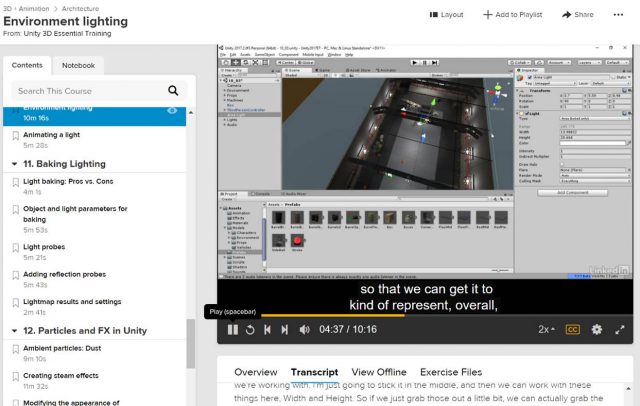640x406 pixels.
Task: Click the contents scroll-up arrow
Action: click(x=191, y=112)
